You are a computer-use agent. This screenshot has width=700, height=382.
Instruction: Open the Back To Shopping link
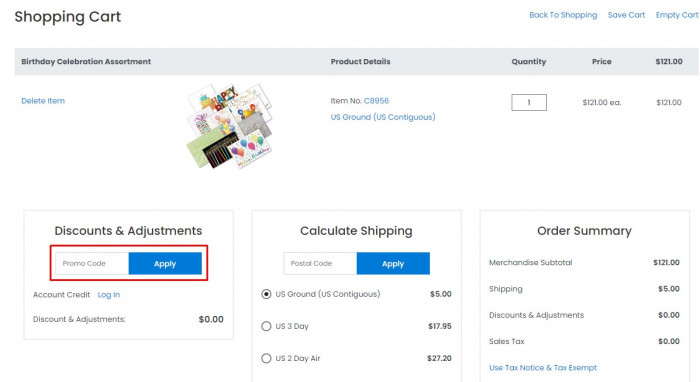(x=563, y=15)
